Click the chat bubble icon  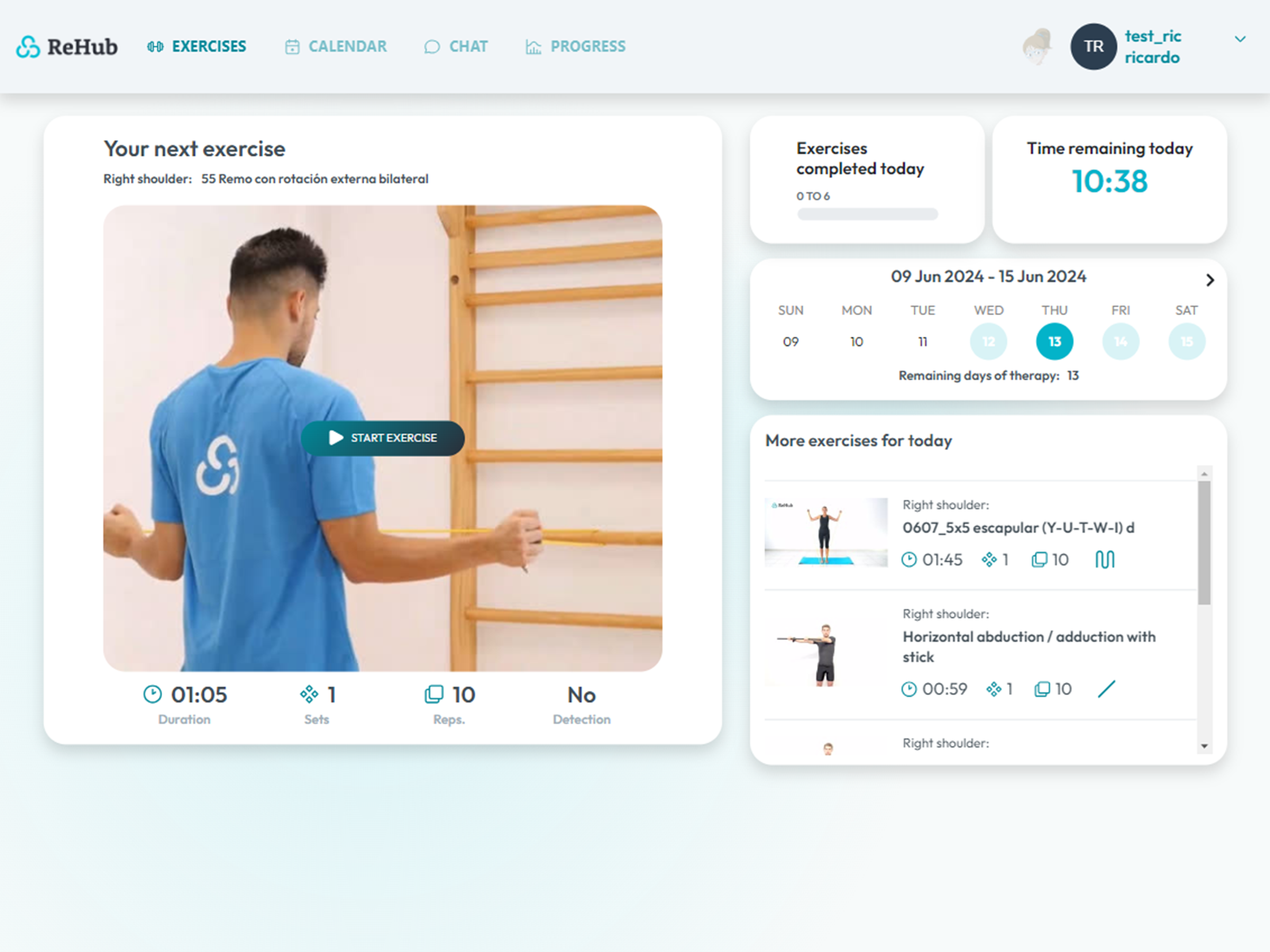pos(432,46)
